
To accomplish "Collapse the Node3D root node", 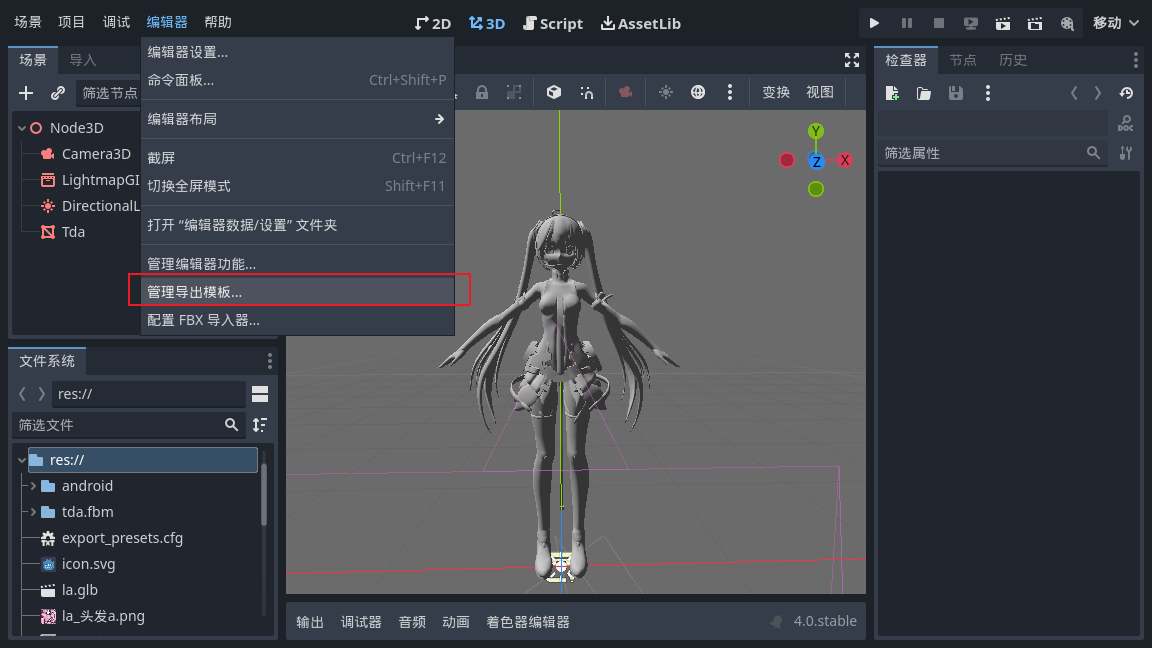I will (x=22, y=128).
